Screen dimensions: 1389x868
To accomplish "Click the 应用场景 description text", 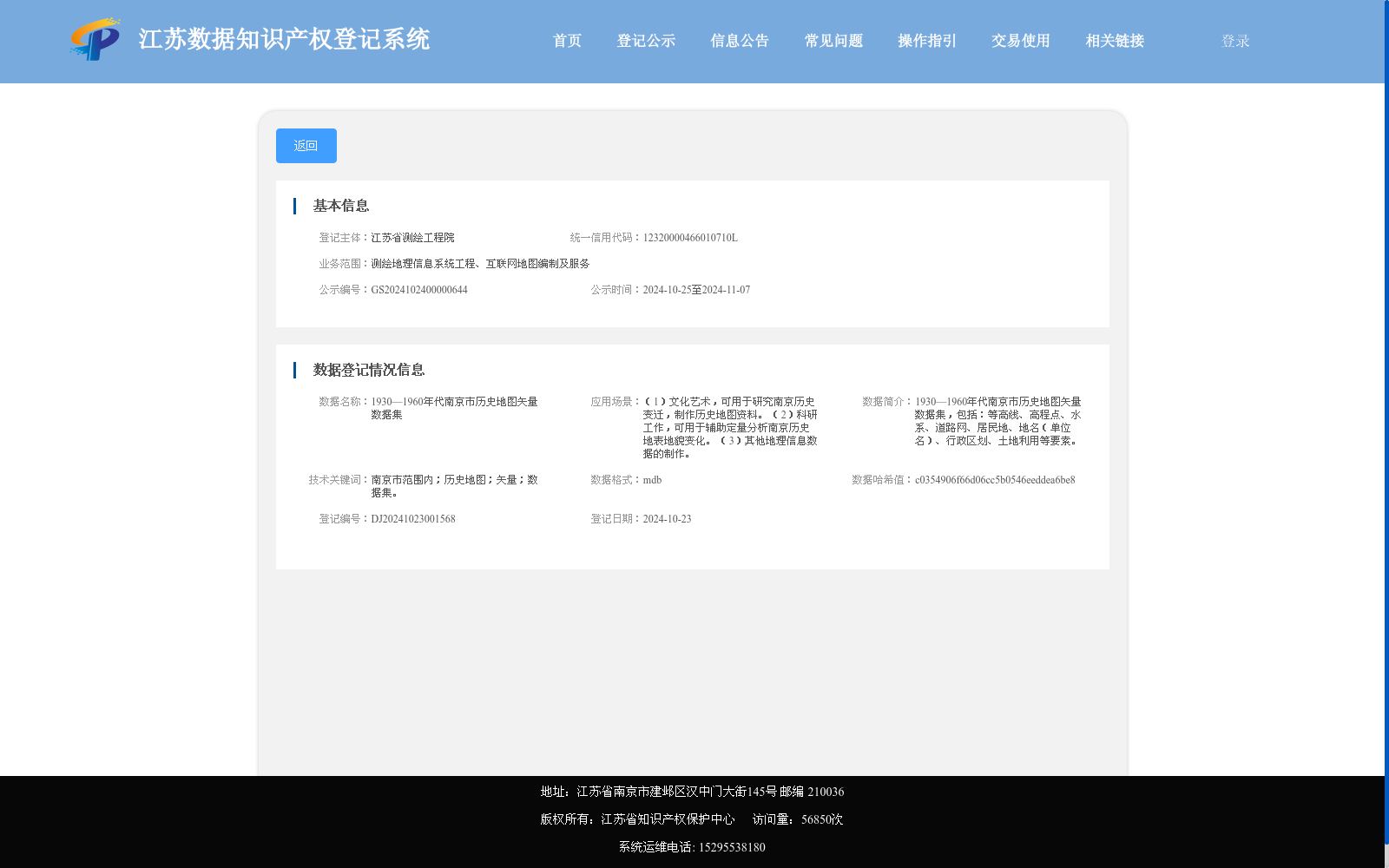I will (730, 428).
